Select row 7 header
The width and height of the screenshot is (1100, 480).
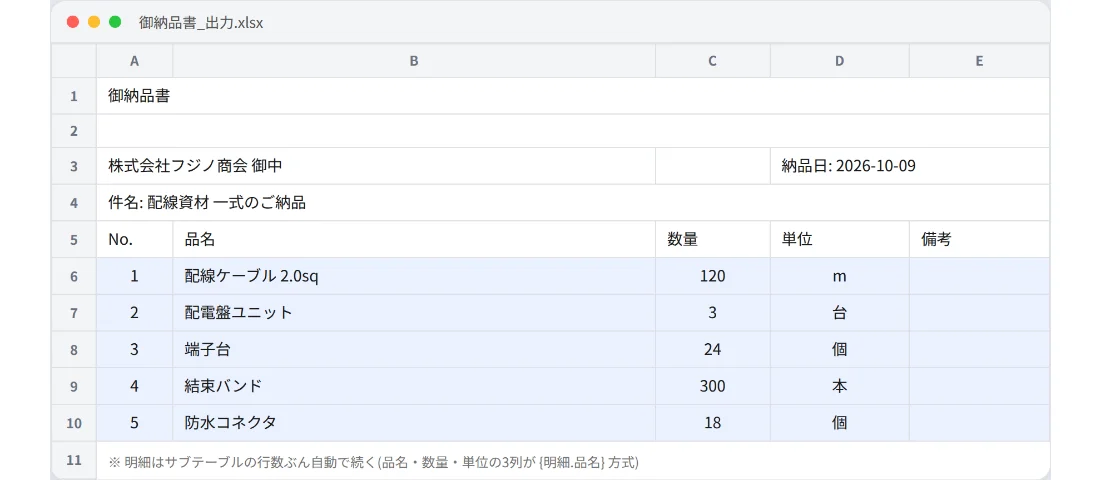pyautogui.click(x=74, y=313)
